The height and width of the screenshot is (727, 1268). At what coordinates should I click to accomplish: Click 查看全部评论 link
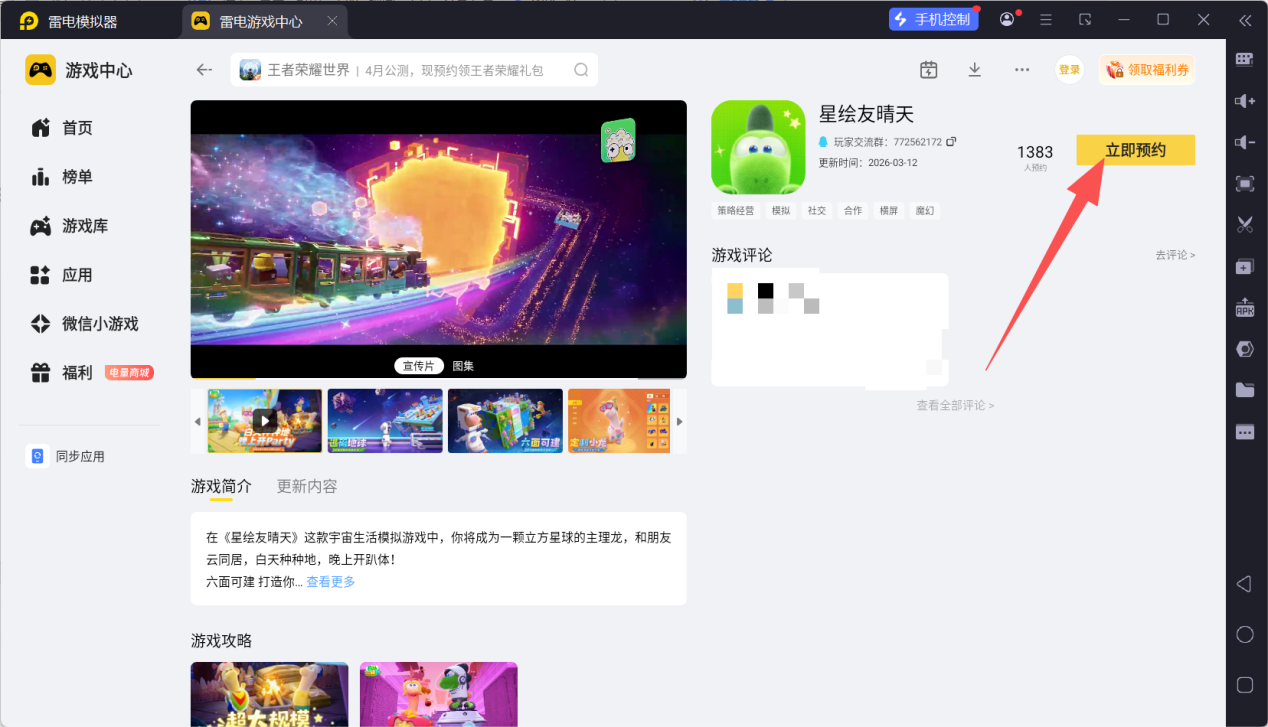coord(955,405)
